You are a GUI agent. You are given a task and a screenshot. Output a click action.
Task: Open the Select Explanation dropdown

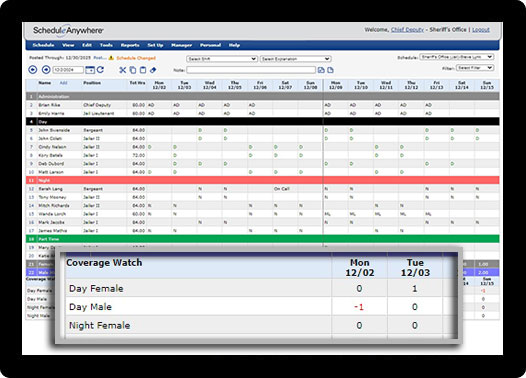pos(296,59)
